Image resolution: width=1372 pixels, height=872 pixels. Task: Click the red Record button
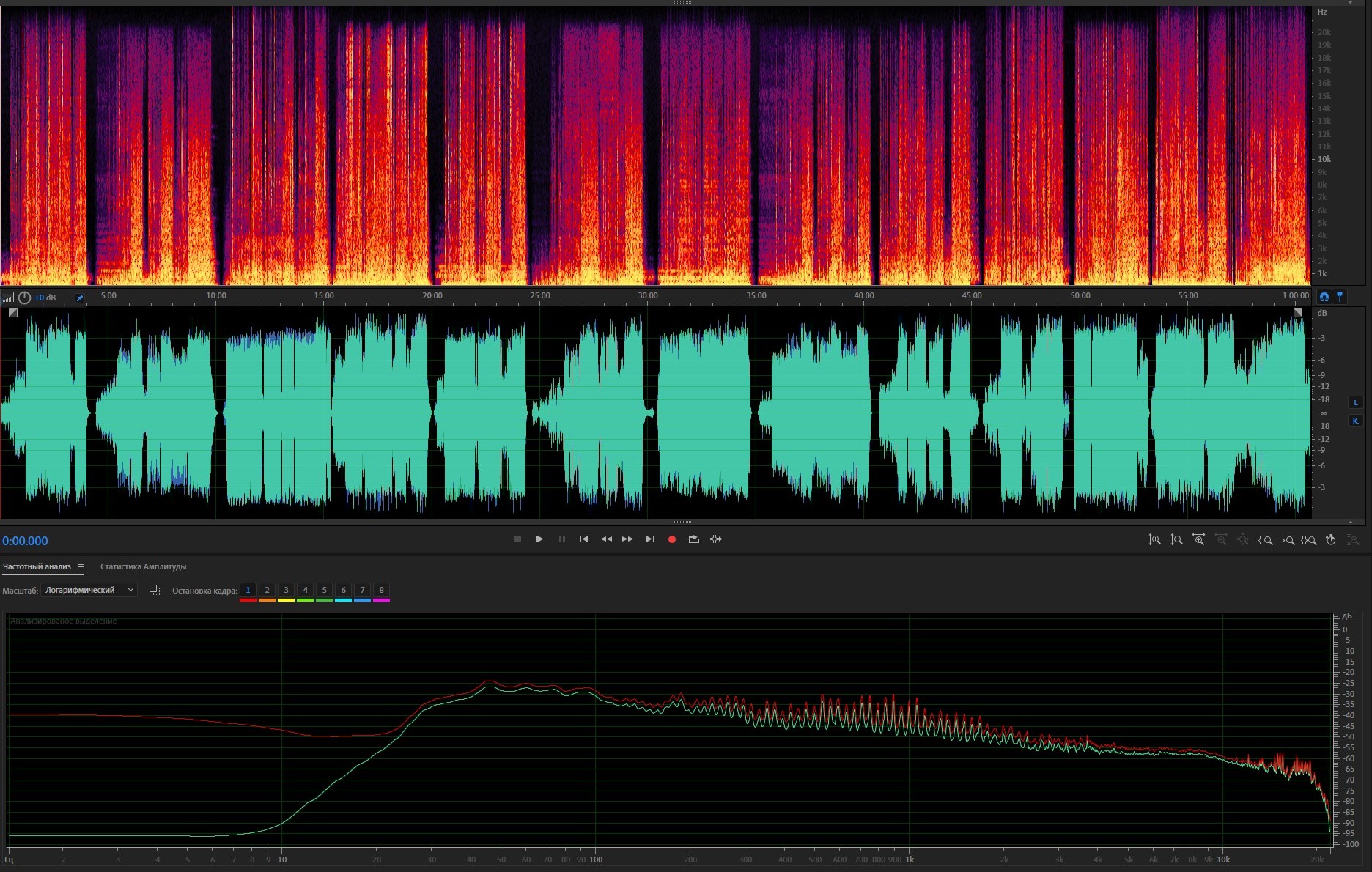tap(671, 539)
